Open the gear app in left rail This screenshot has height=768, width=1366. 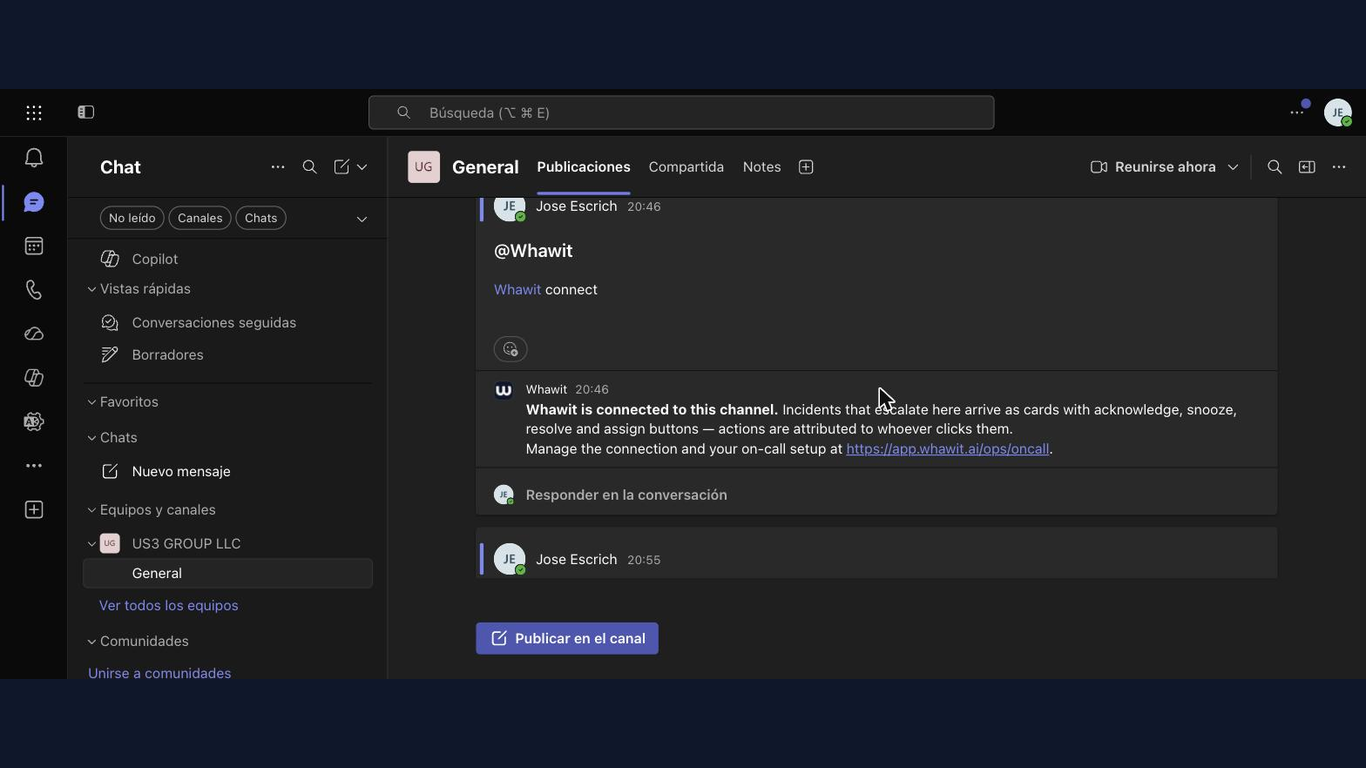[34, 422]
